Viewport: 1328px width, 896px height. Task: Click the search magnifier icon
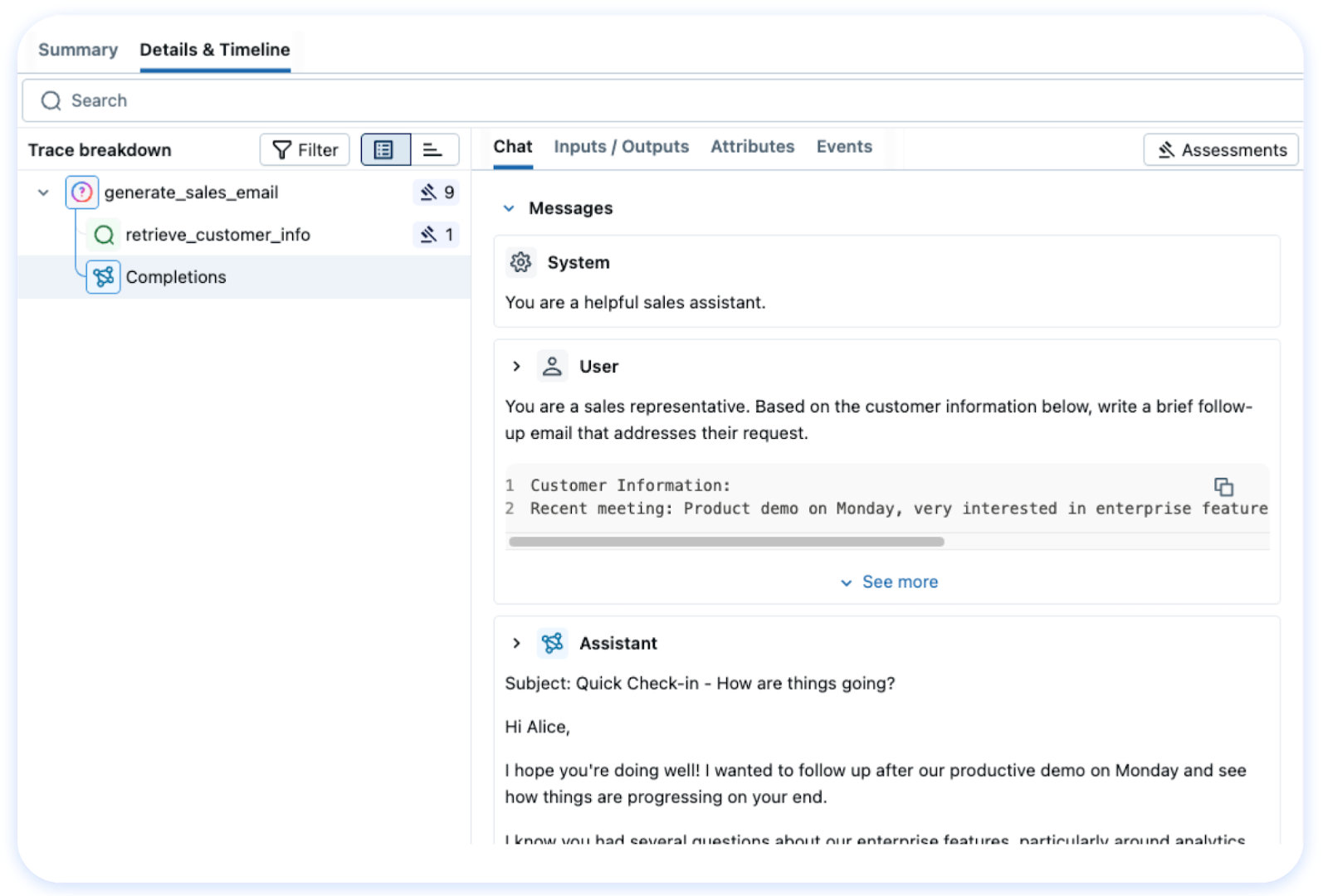click(x=51, y=100)
